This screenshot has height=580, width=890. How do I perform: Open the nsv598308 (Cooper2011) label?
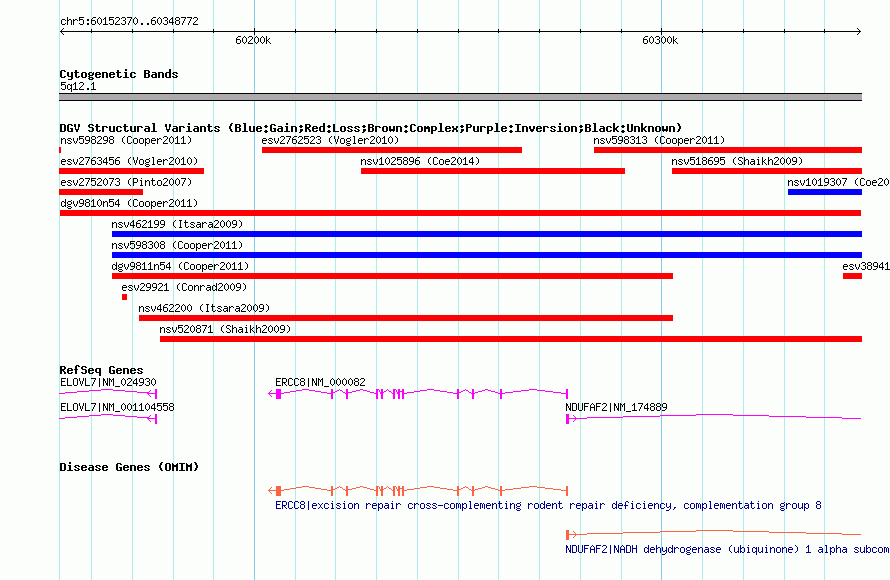pyautogui.click(x=177, y=245)
